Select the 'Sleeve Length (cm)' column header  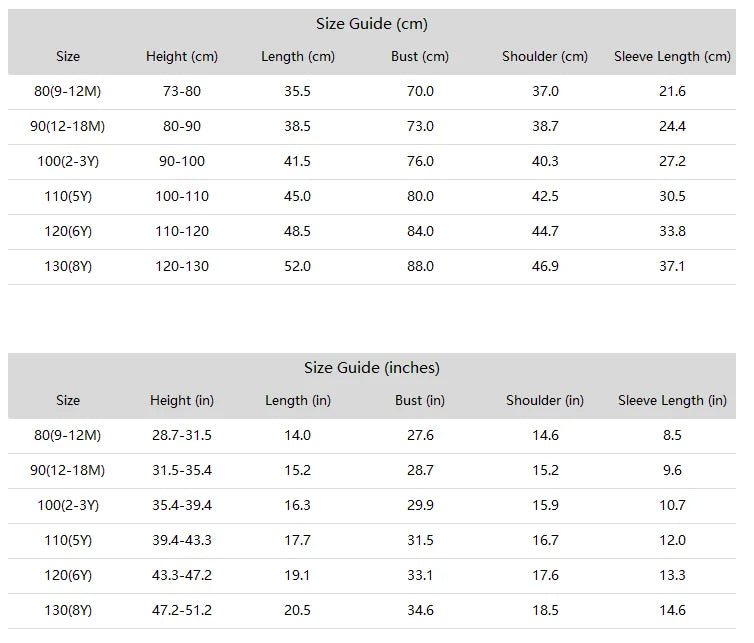click(672, 56)
